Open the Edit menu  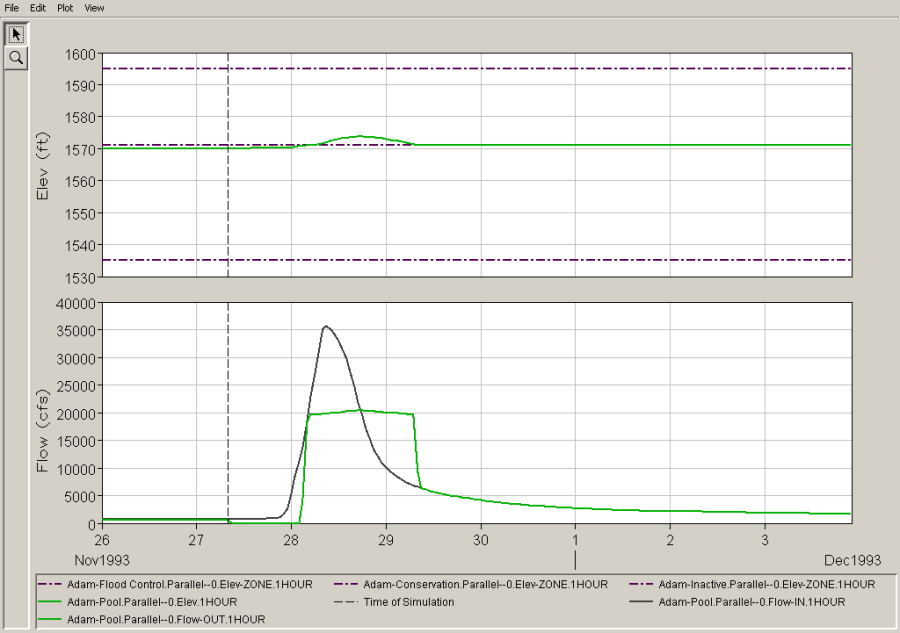(38, 8)
